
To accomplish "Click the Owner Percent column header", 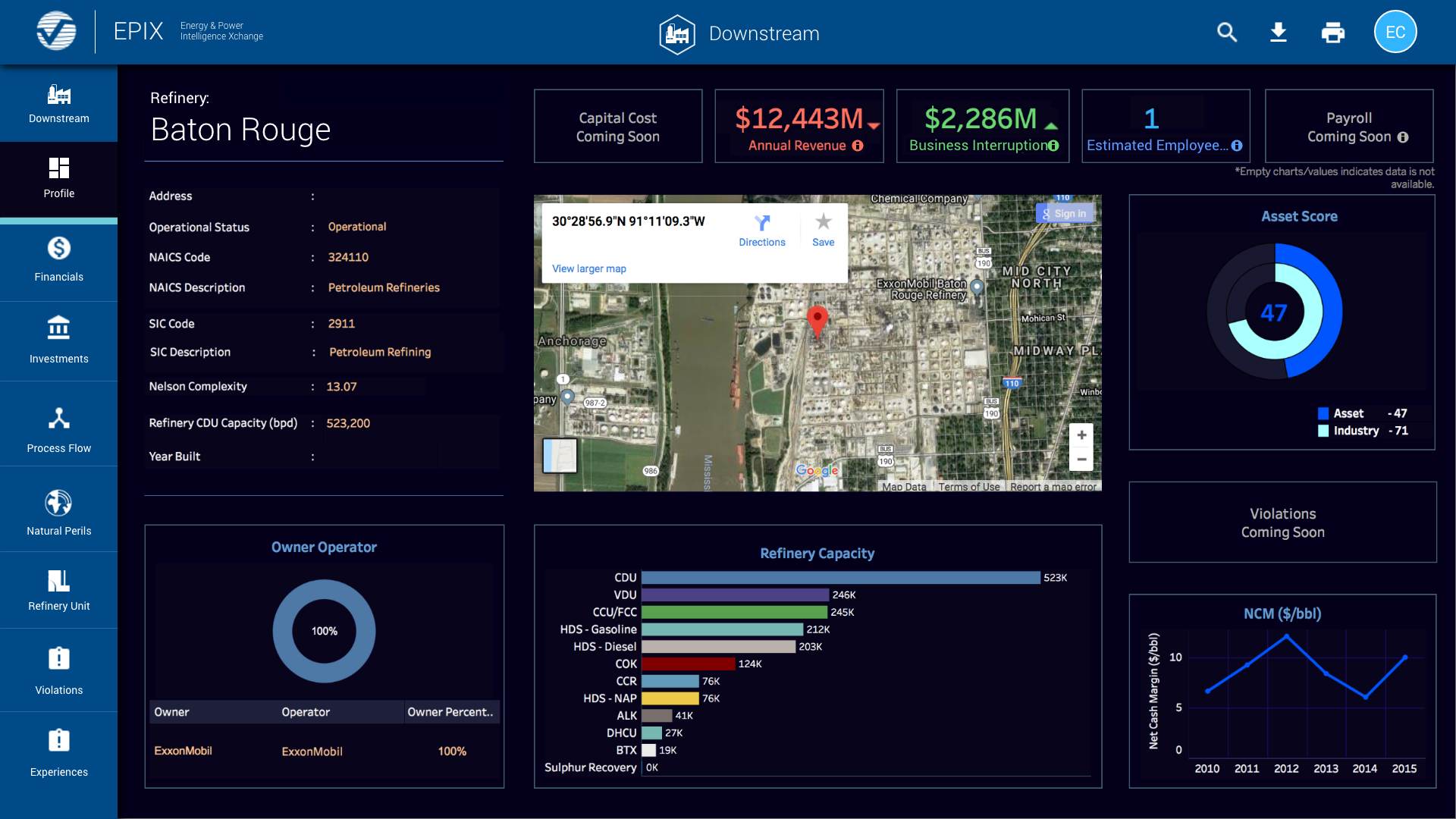I will [450, 712].
